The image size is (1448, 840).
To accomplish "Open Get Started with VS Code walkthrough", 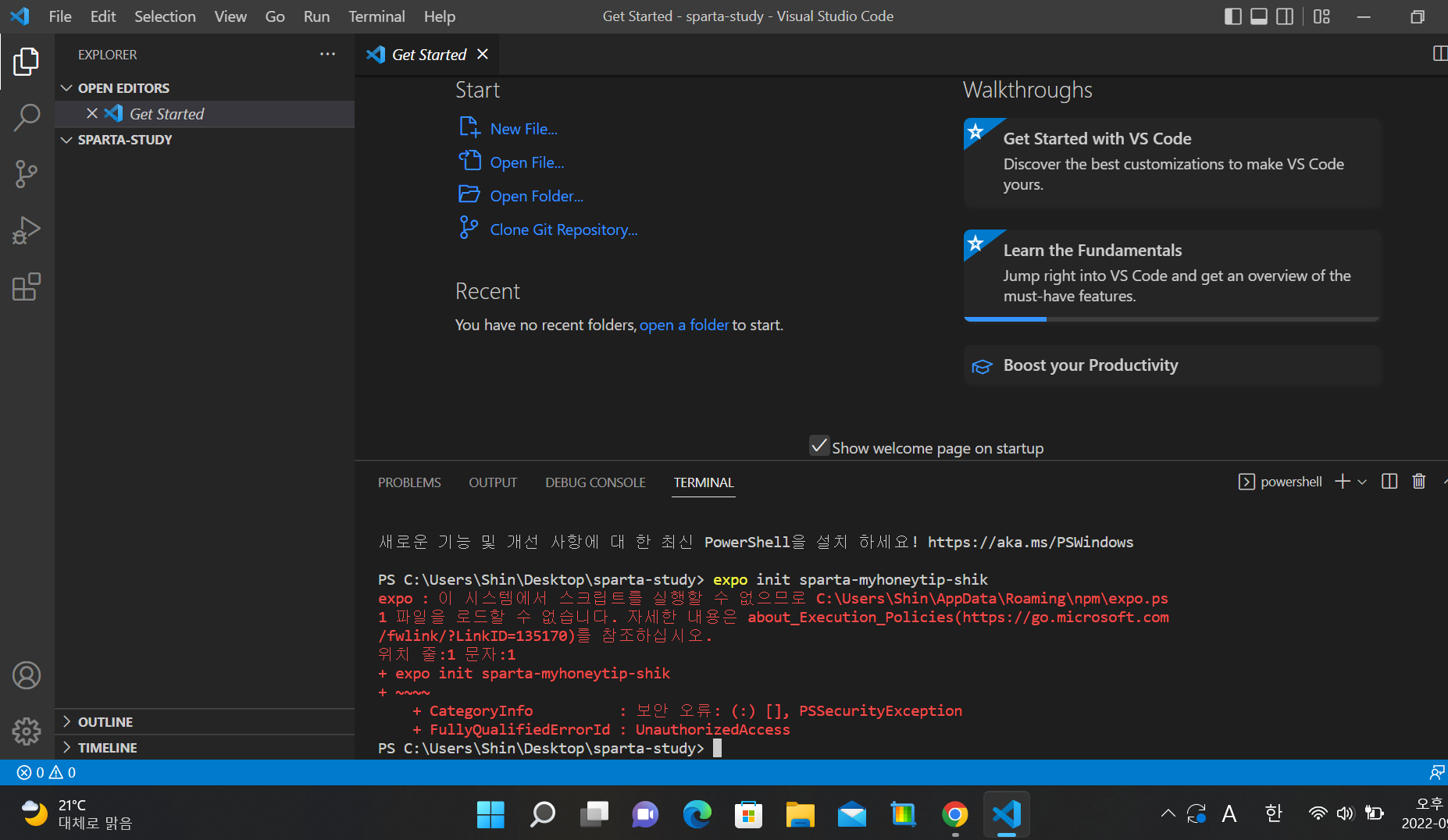I will click(x=1172, y=162).
